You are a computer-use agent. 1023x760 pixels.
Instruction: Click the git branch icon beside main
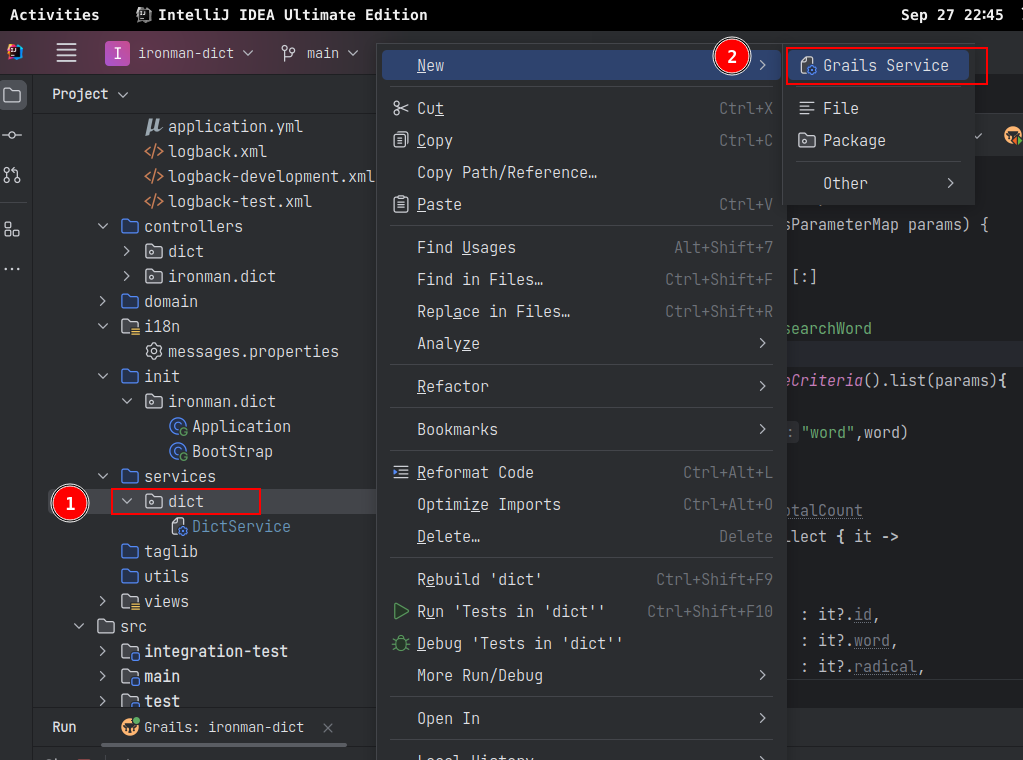(x=288, y=53)
